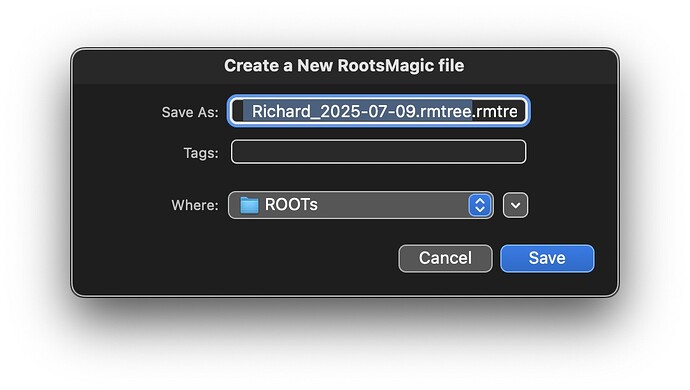Cancel the new RootsMagic file dialog
The height and width of the screenshot is (390, 690).
coord(445,258)
